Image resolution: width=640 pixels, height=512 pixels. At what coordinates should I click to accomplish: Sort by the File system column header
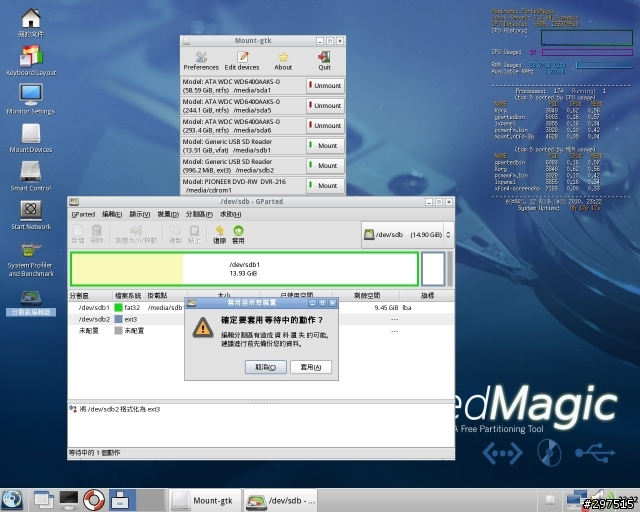coord(129,296)
